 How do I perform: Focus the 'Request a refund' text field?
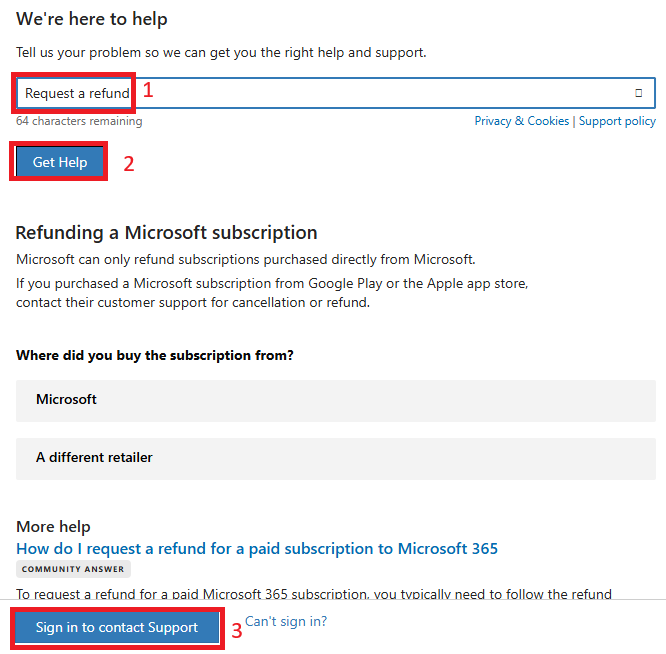tap(336, 93)
